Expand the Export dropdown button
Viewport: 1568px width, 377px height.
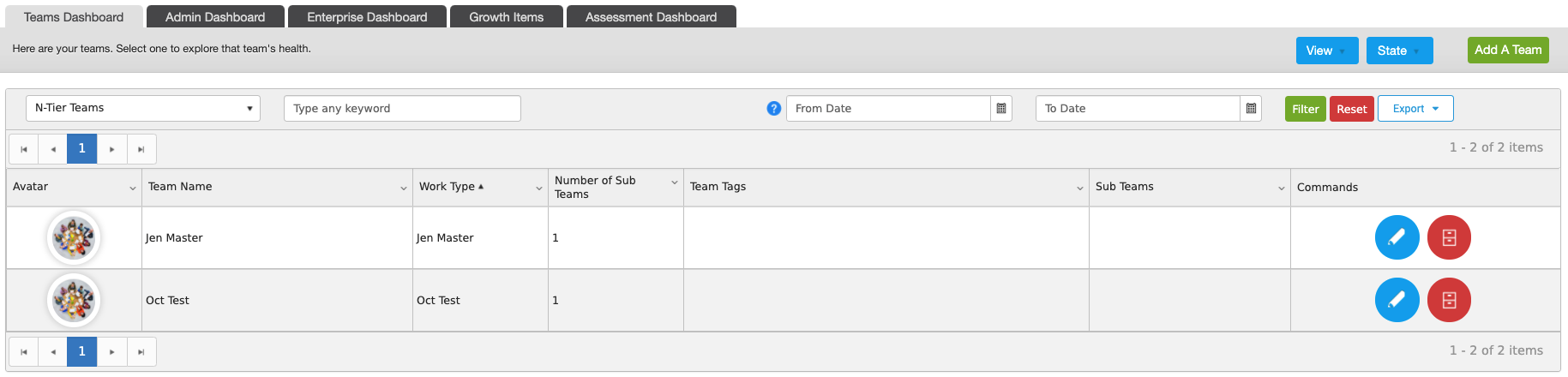[1415, 109]
